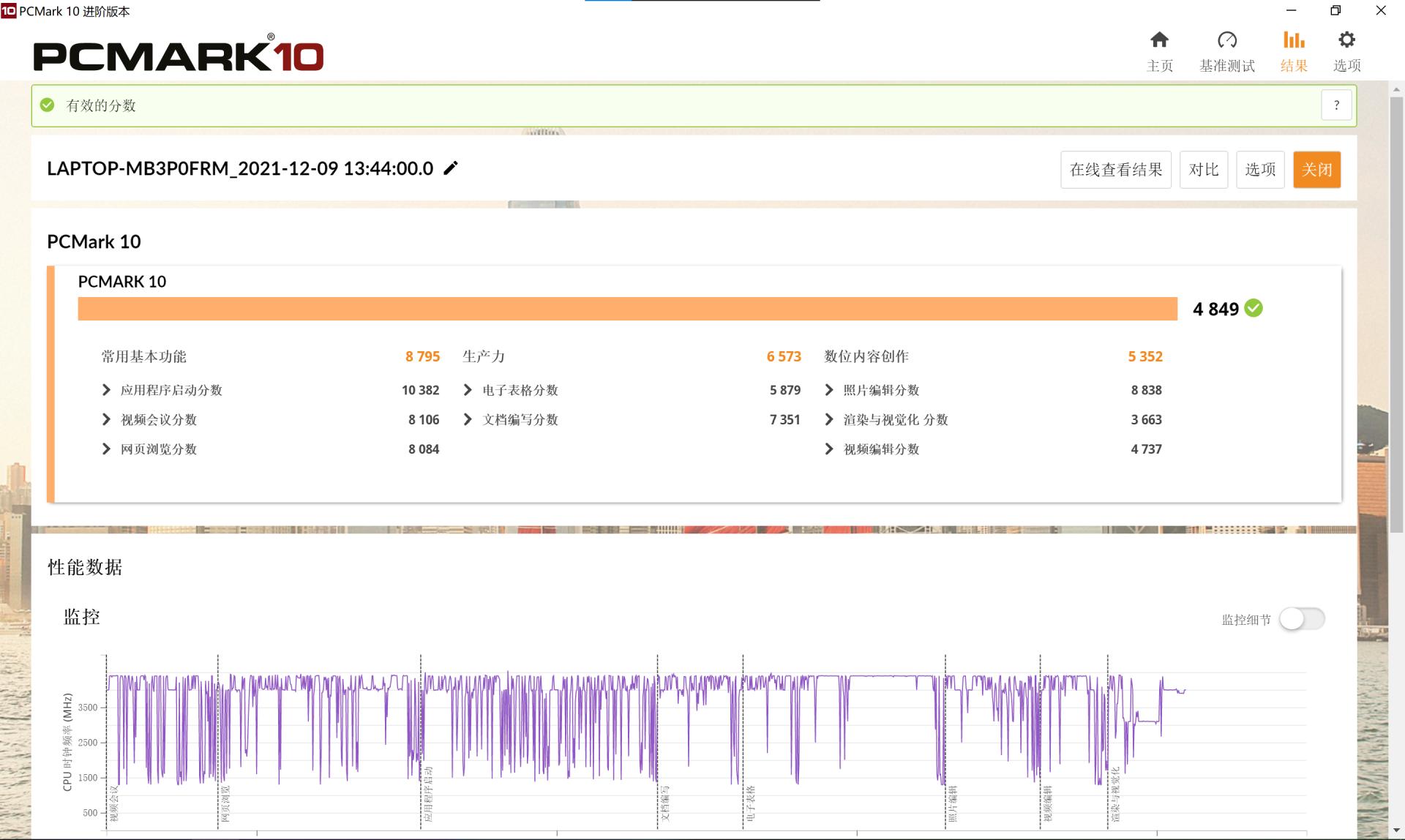The width and height of the screenshot is (1405, 840).
Task: Expand the 照片编辑分数 row
Action: pyautogui.click(x=829, y=390)
